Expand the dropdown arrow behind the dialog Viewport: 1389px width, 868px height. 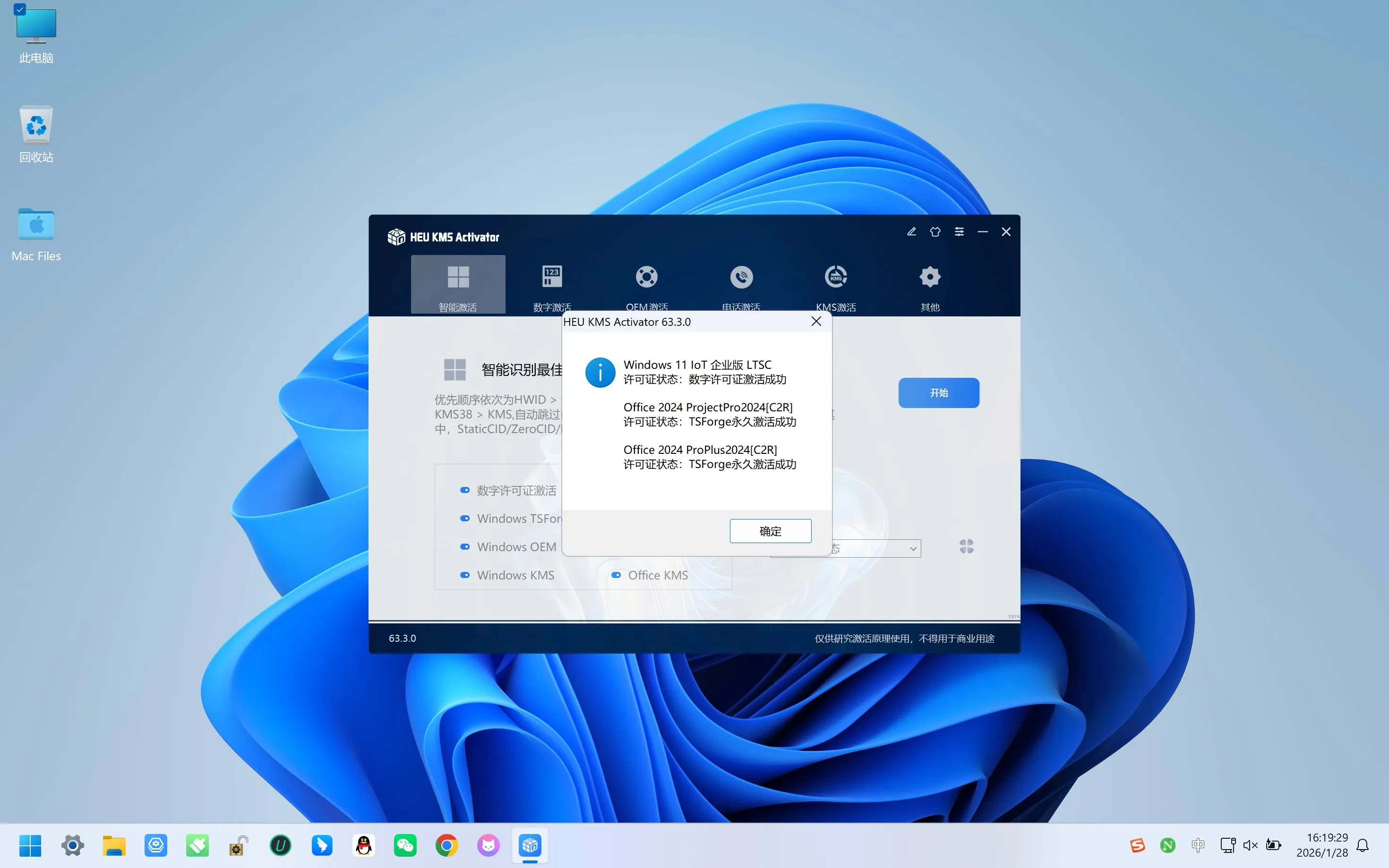pos(913,549)
